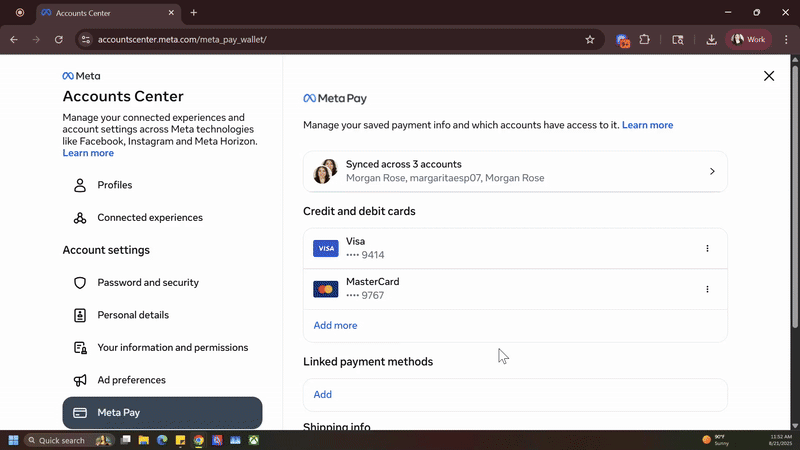This screenshot has height=450, width=800.
Task: Click the Visa card logo icon
Action: 325,248
